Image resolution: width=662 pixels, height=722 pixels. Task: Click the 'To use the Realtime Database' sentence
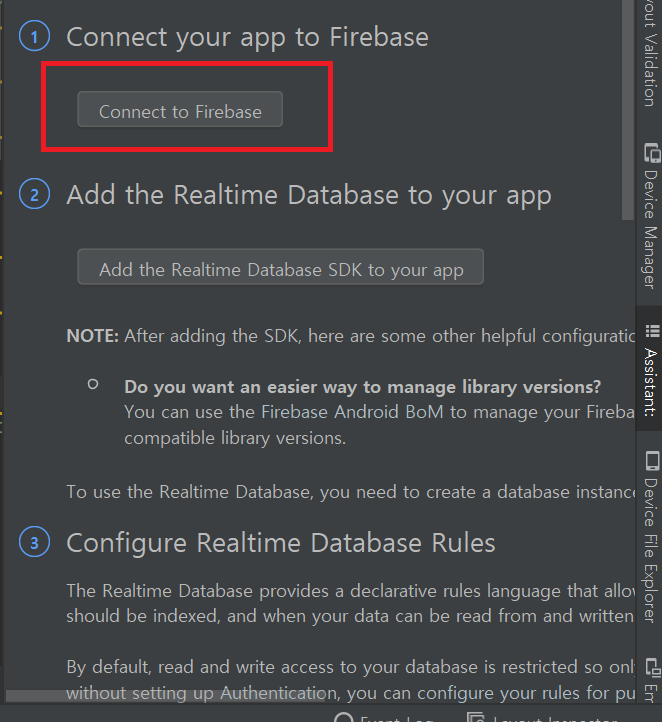coord(351,492)
